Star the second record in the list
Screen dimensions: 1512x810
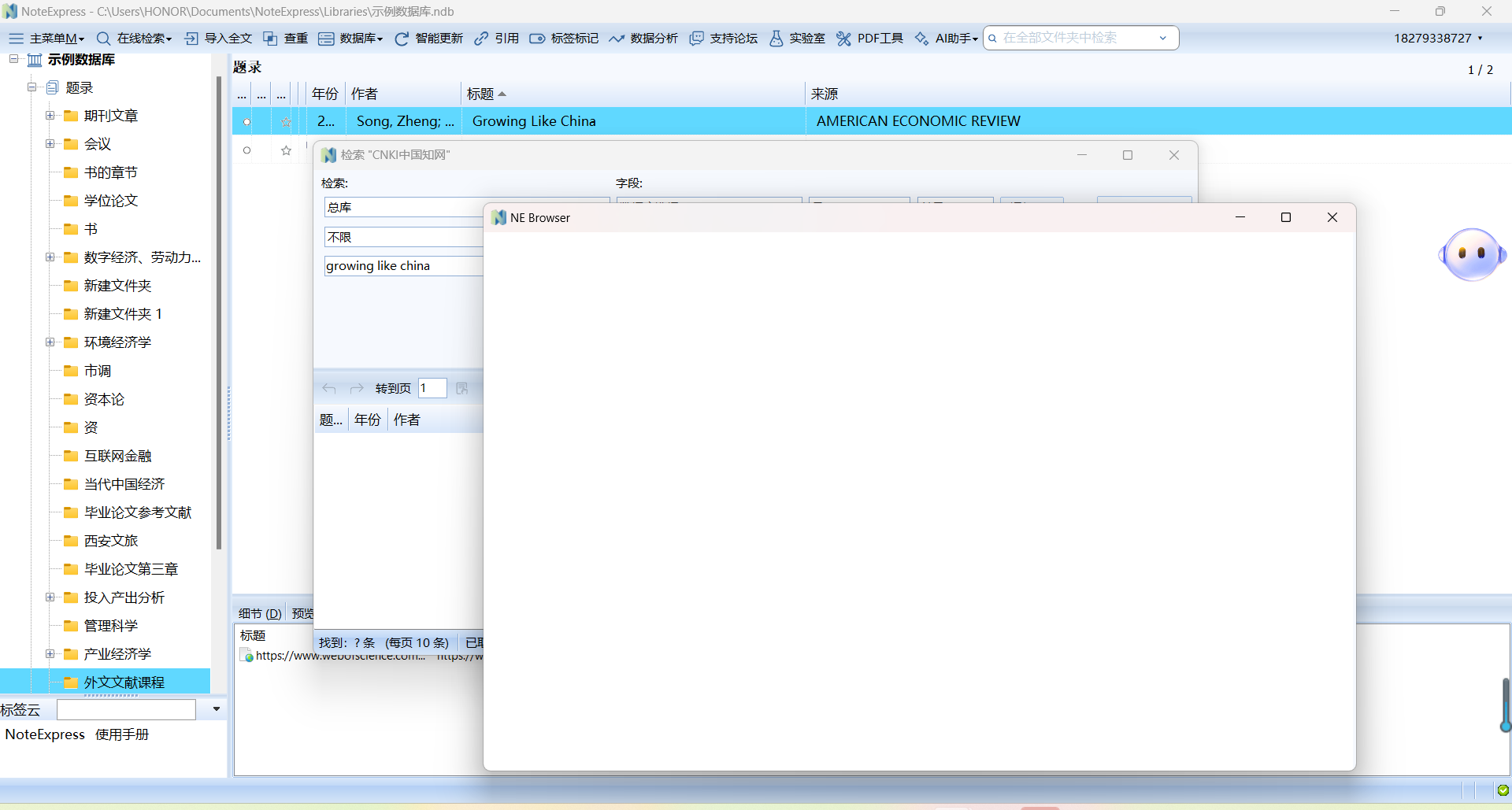tap(286, 150)
